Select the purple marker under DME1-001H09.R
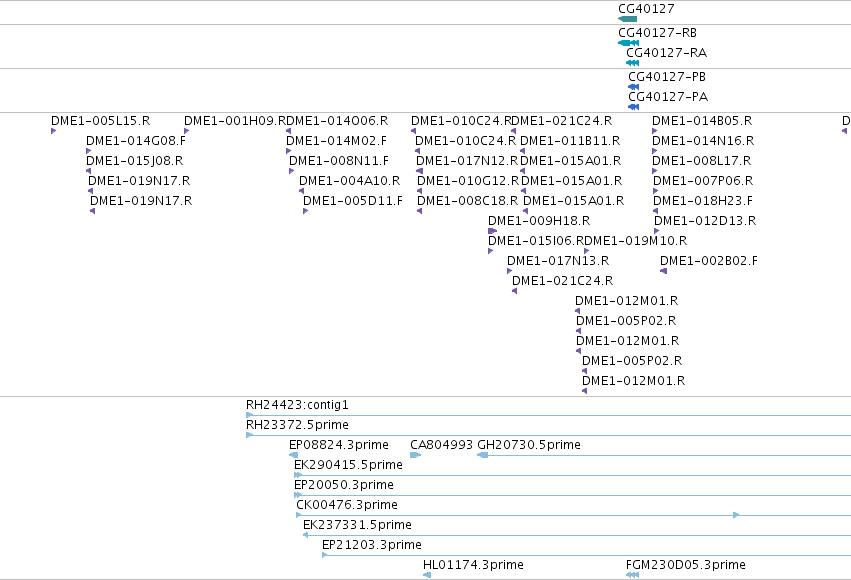The image size is (851, 580). point(186,131)
